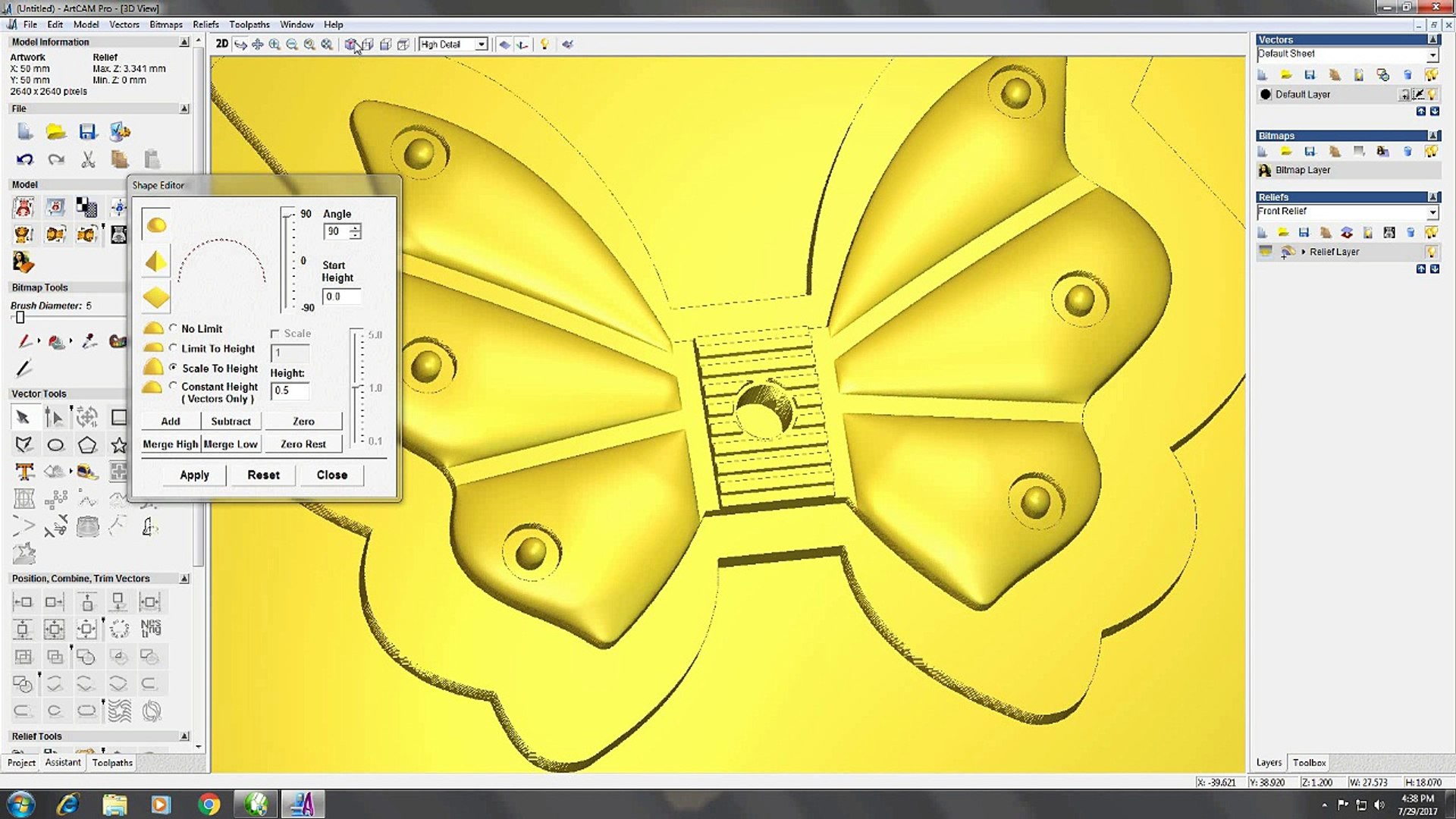Click the Save file icon
The height and width of the screenshot is (819, 1456).
pyautogui.click(x=88, y=132)
